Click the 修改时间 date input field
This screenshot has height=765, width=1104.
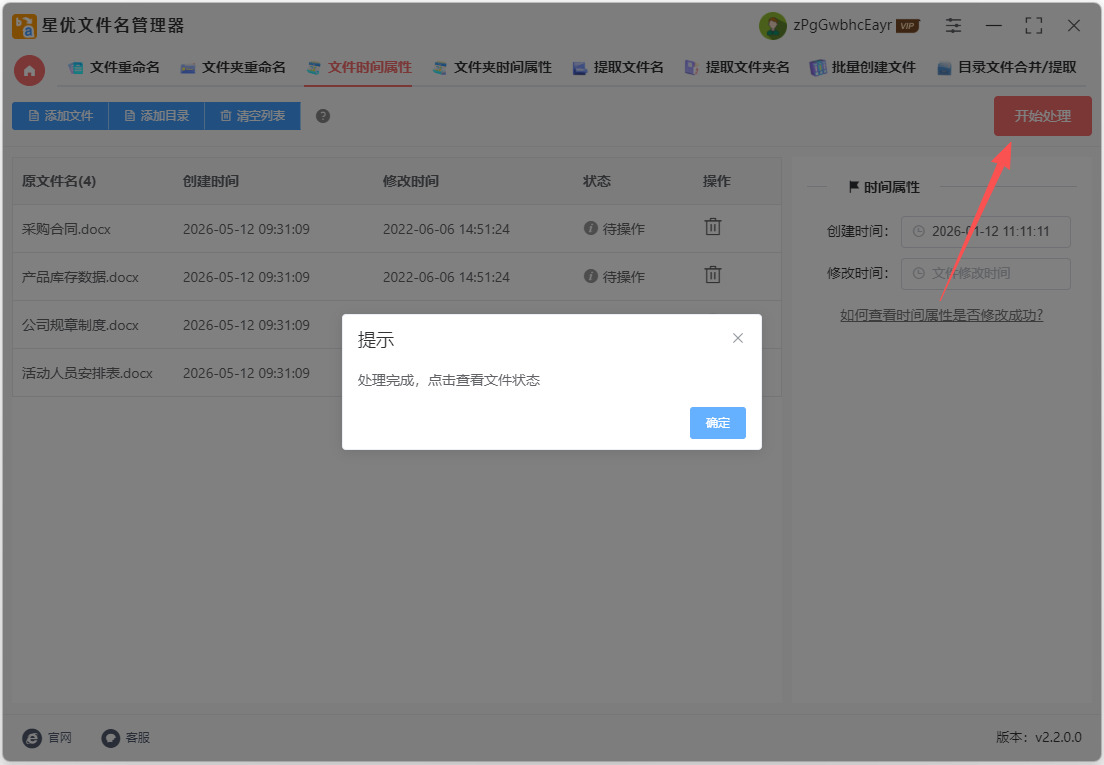coord(986,273)
